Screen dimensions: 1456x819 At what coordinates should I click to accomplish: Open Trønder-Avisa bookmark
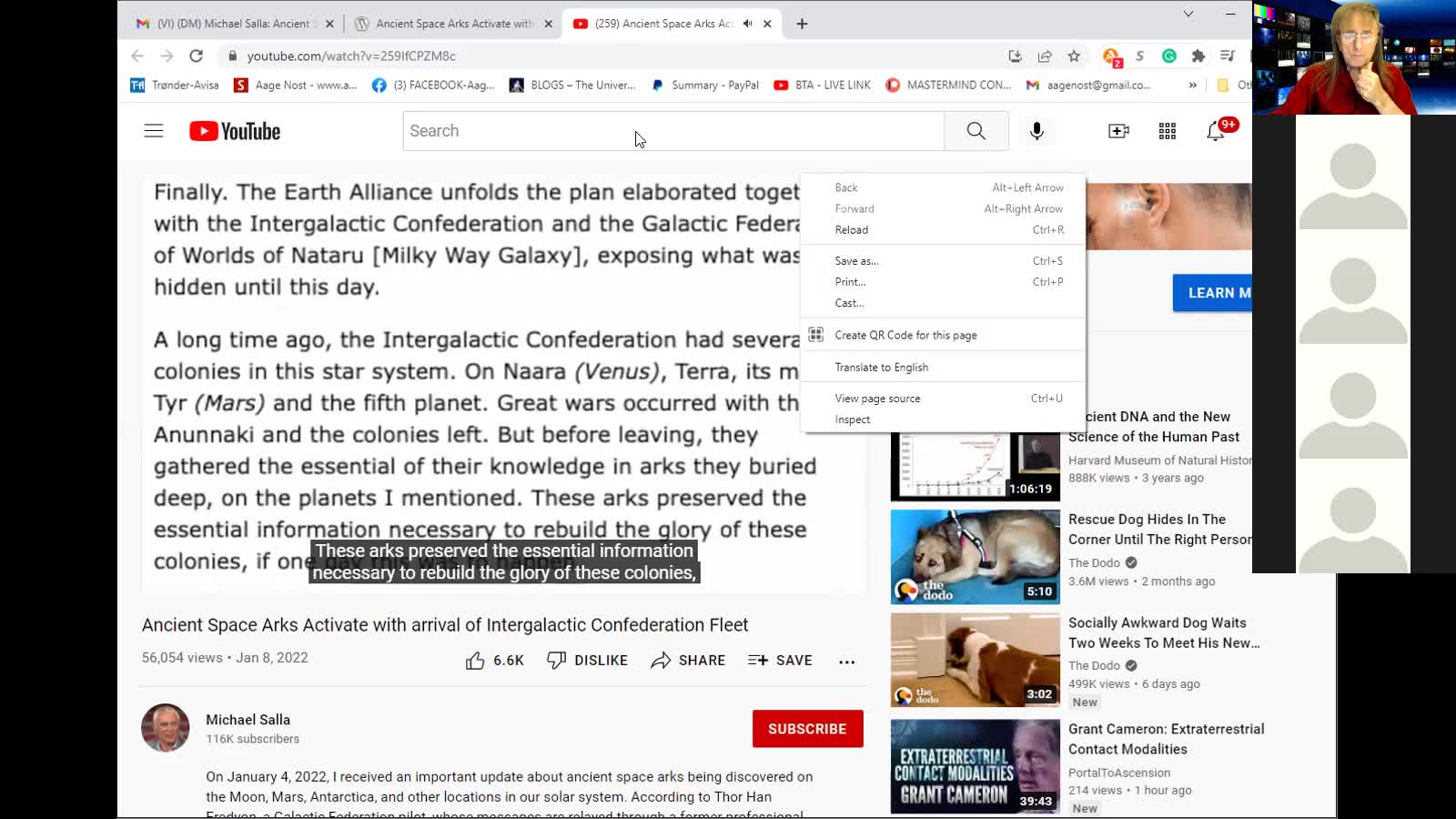click(x=175, y=85)
